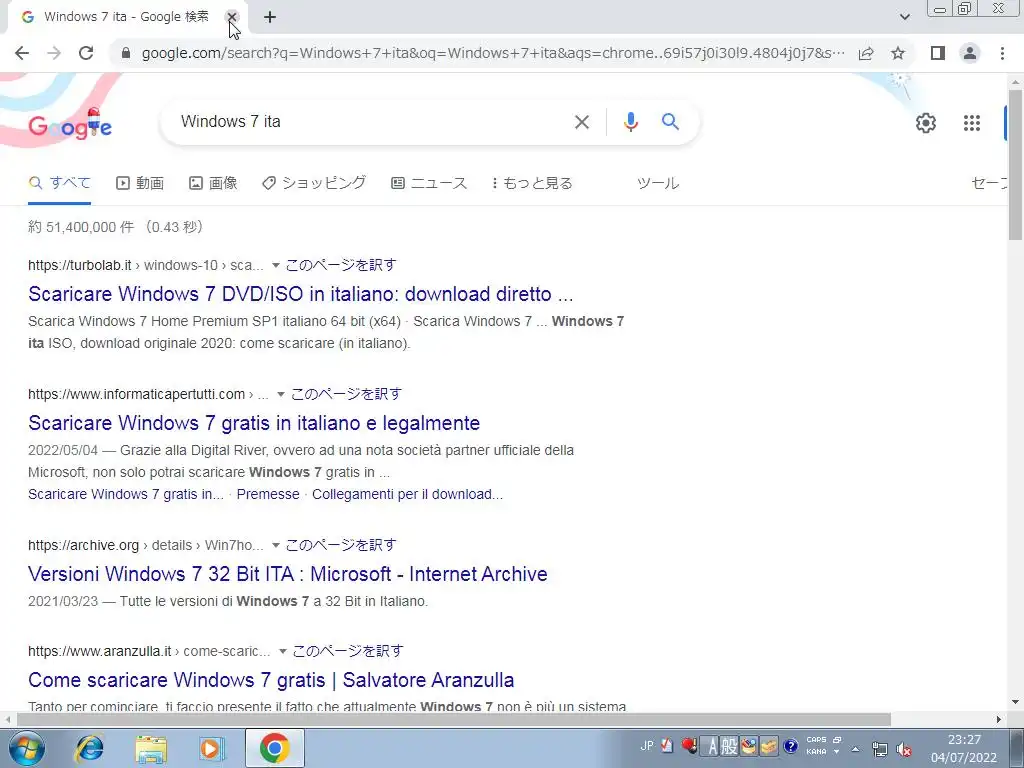Image resolution: width=1024 pixels, height=768 pixels.
Task: Expand dropdown arrow next to aranzulla.it URL
Action: point(283,651)
